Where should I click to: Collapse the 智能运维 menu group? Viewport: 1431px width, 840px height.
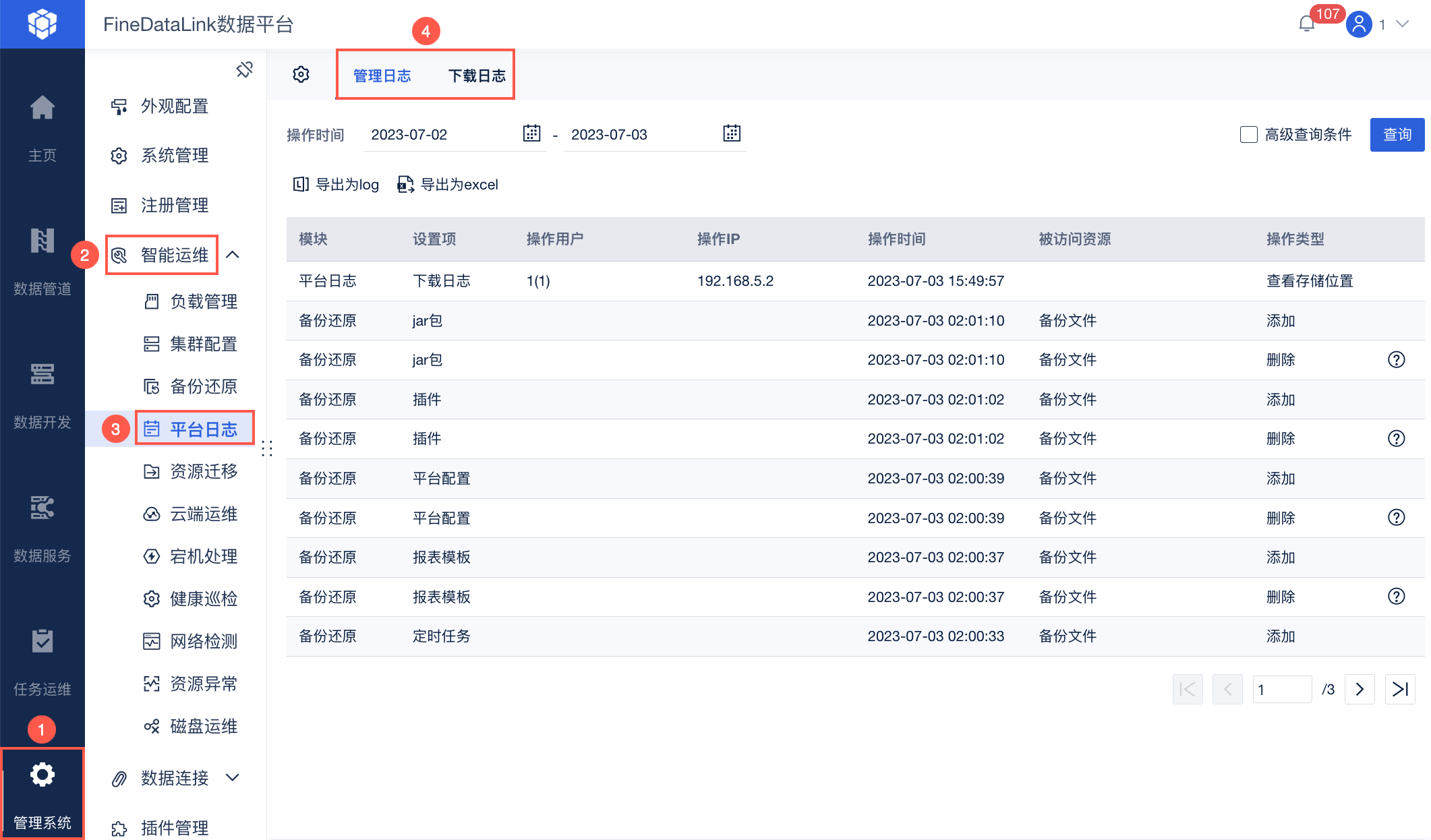coord(233,255)
